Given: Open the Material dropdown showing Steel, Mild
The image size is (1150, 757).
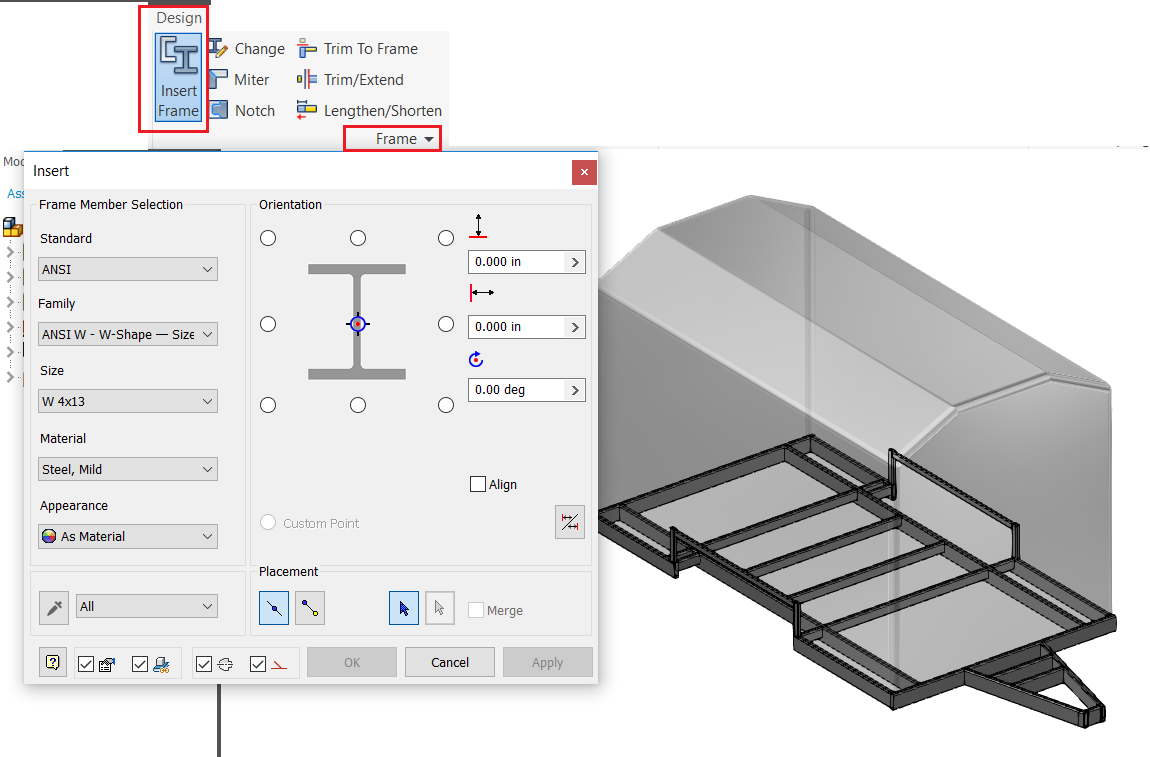Looking at the screenshot, I should pos(127,468).
